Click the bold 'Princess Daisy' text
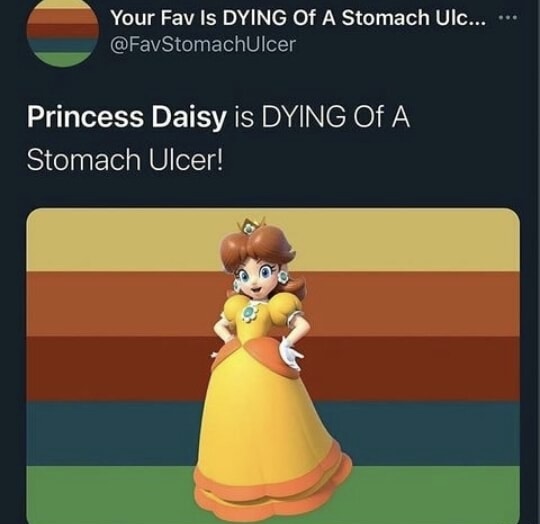The height and width of the screenshot is (524, 540). coord(126,117)
